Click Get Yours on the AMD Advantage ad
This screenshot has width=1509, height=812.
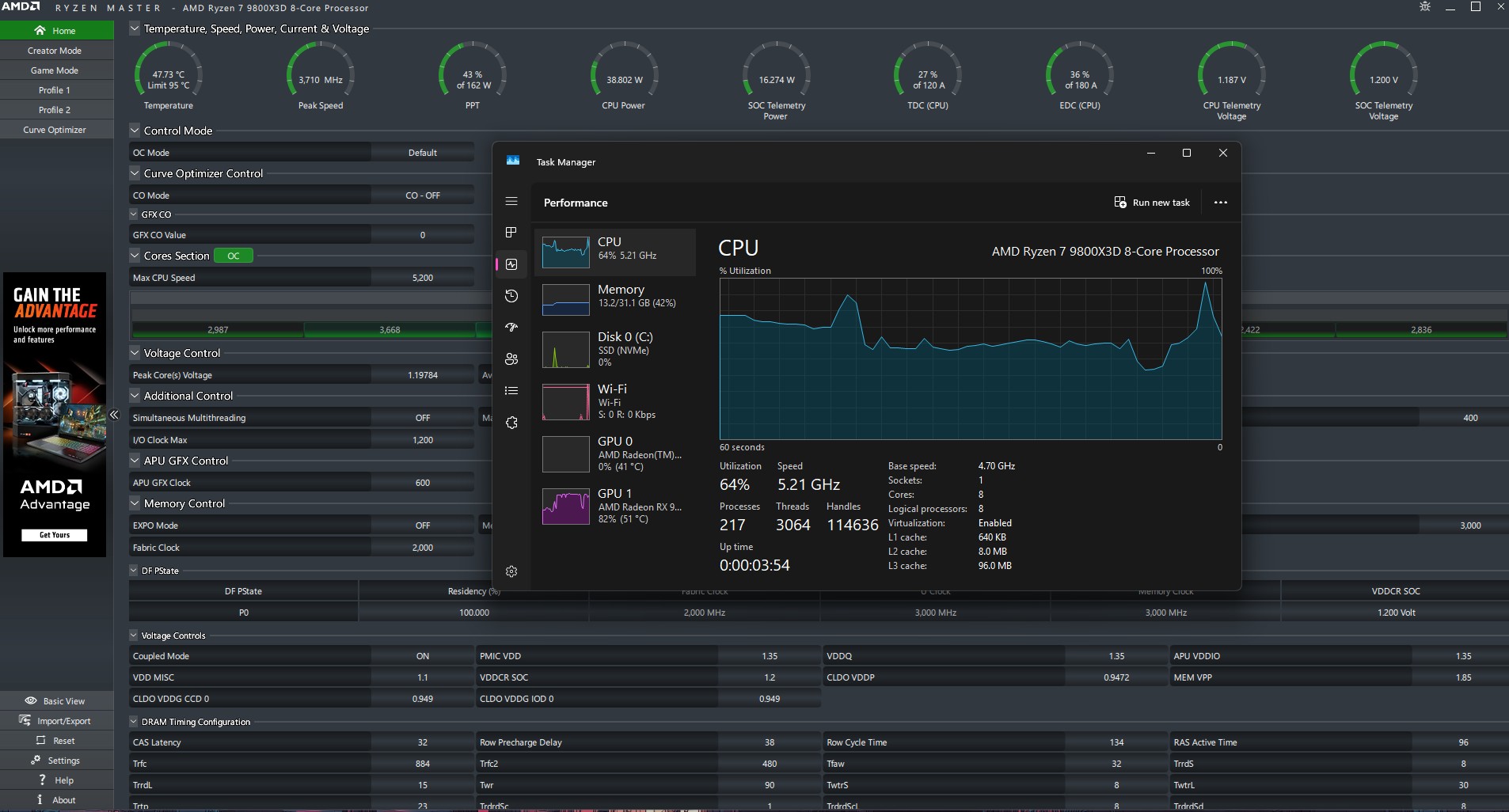(x=55, y=535)
